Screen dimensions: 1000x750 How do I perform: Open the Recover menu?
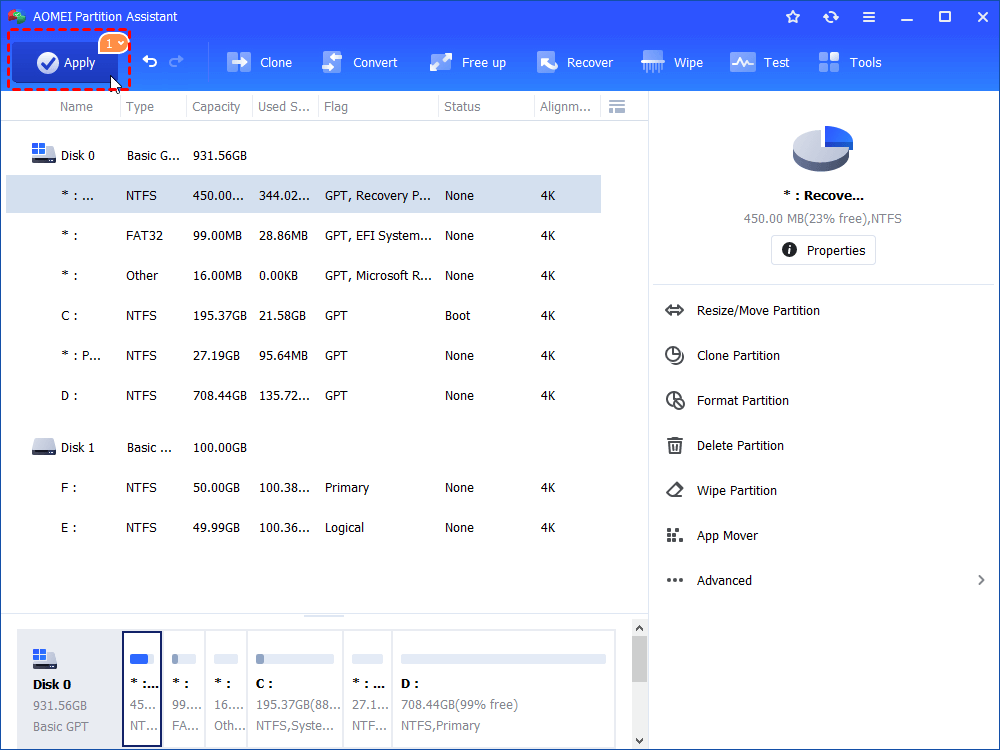point(574,62)
